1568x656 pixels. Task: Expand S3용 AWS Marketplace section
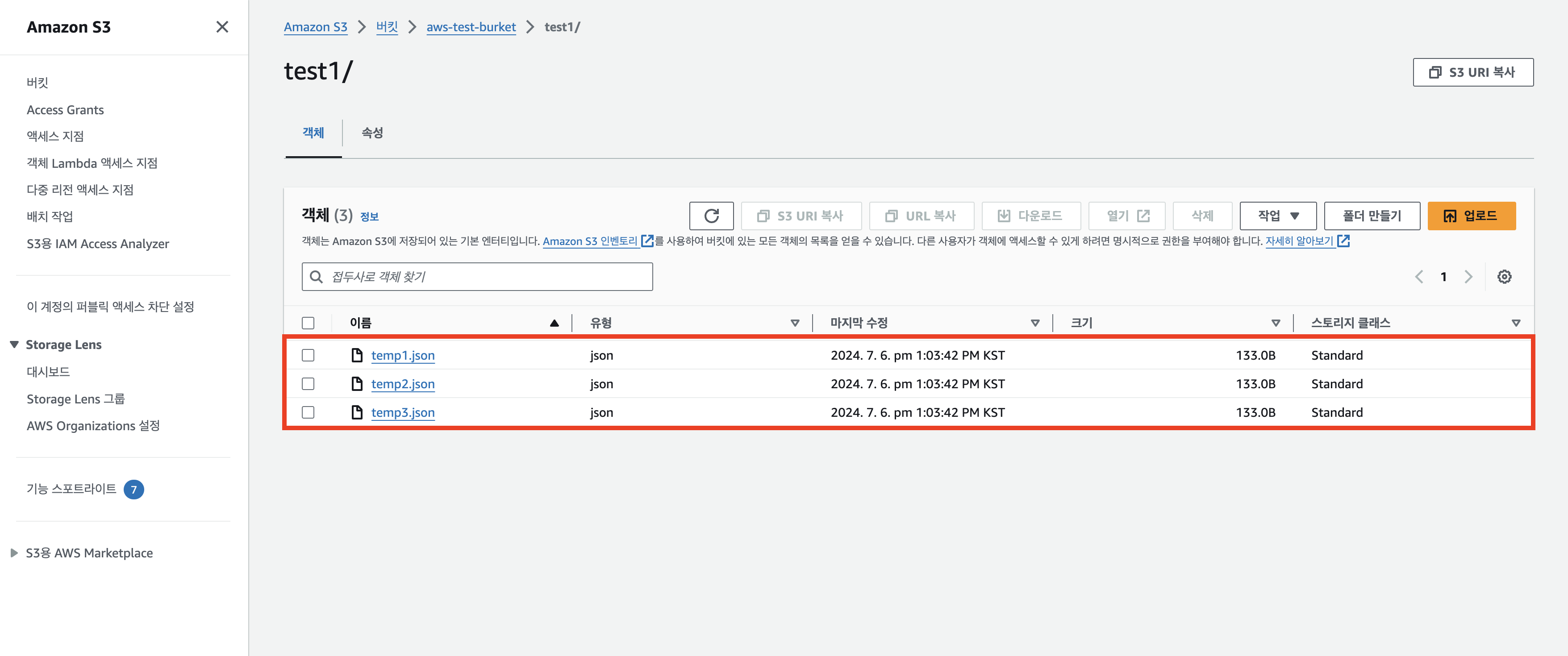[14, 553]
